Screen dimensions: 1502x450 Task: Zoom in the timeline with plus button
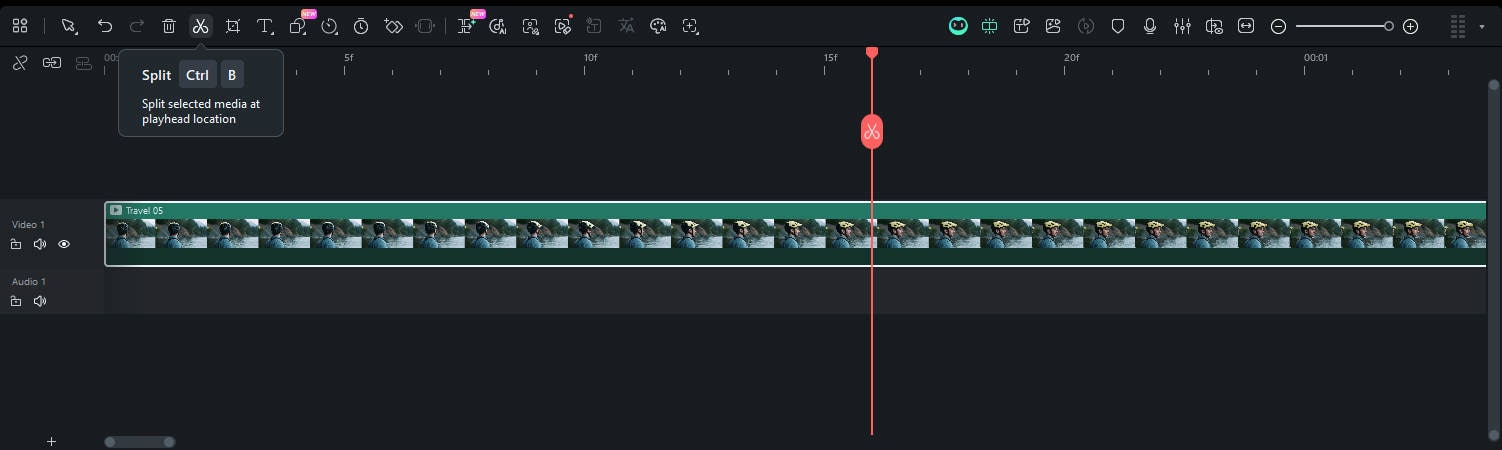click(x=1410, y=27)
